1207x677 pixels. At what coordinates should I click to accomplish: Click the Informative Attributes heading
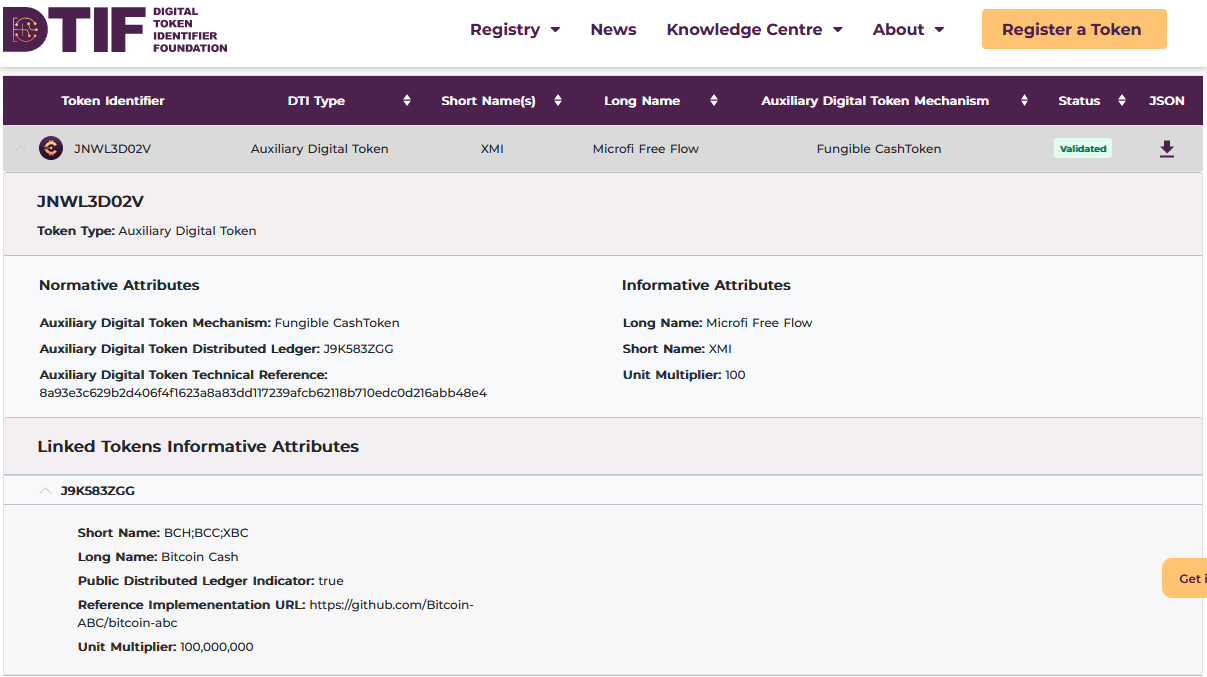[x=706, y=285]
